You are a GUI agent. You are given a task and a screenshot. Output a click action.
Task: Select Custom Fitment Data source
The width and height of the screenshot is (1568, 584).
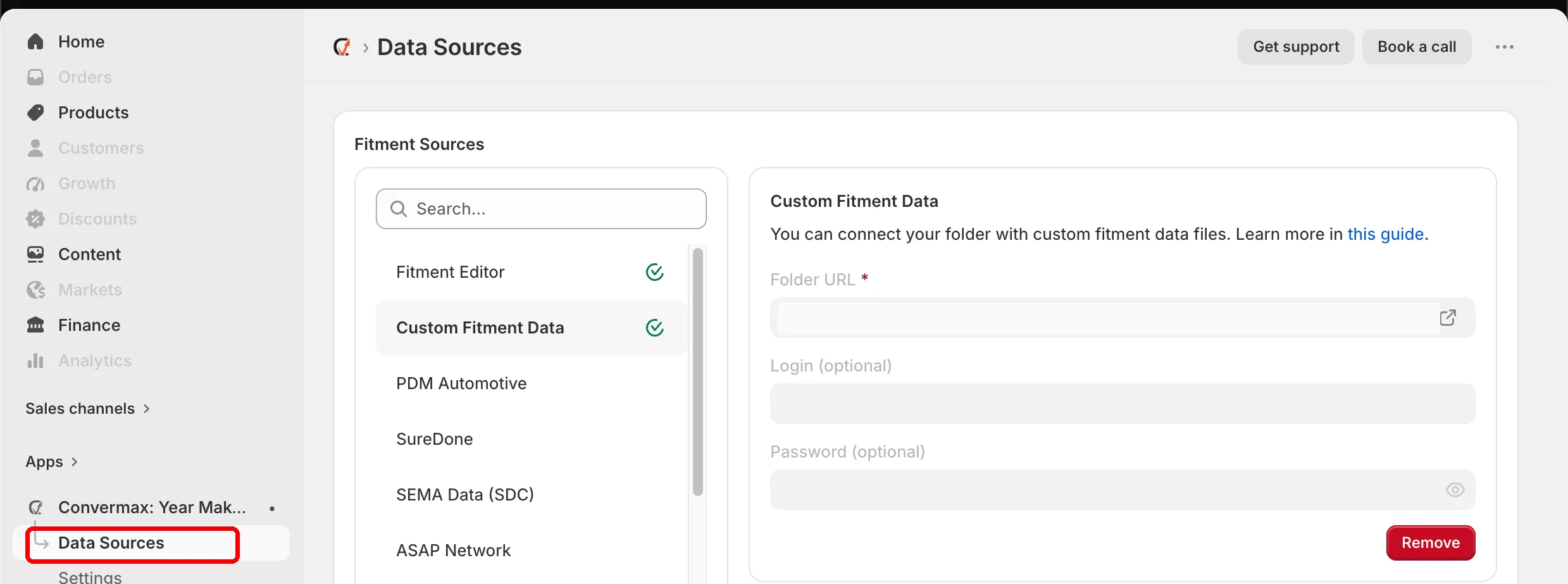pos(532,328)
